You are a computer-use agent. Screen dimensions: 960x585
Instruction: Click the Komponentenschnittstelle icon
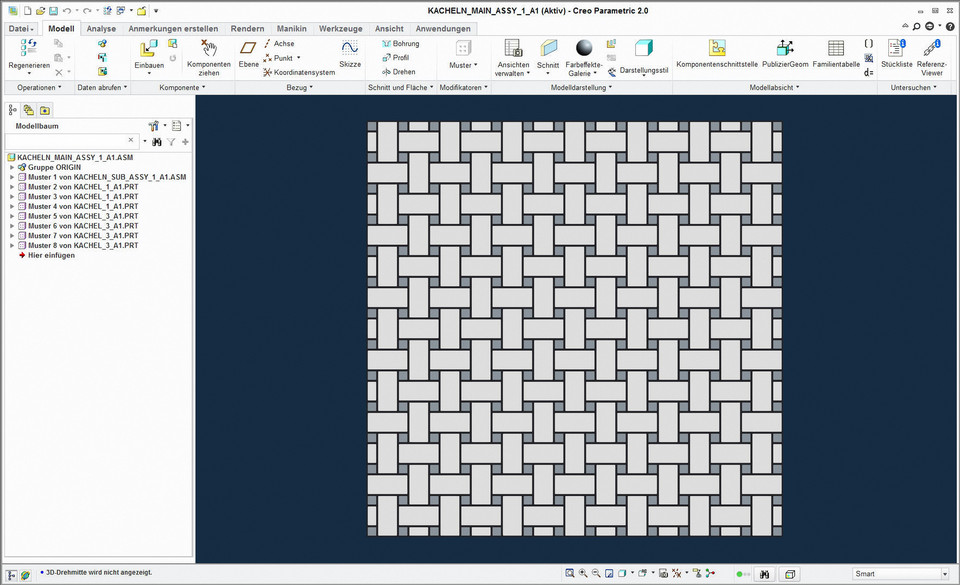tap(717, 49)
